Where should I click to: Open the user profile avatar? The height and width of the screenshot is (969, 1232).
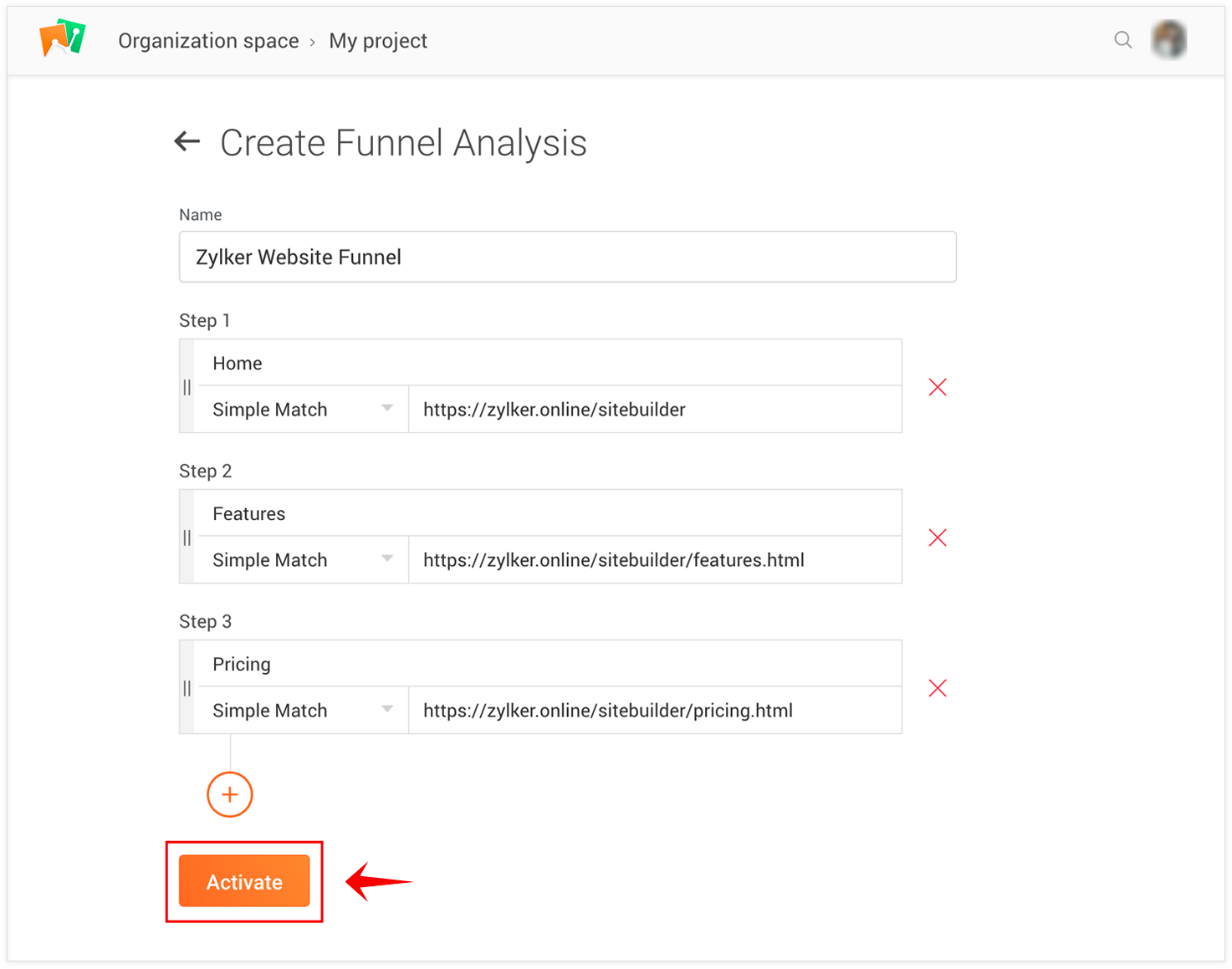1168,39
